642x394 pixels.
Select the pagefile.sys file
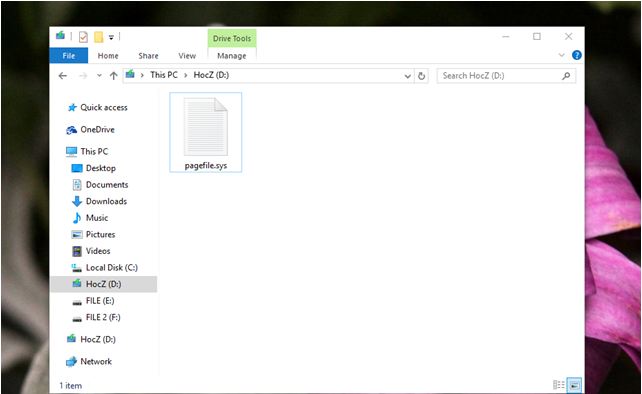[206, 132]
